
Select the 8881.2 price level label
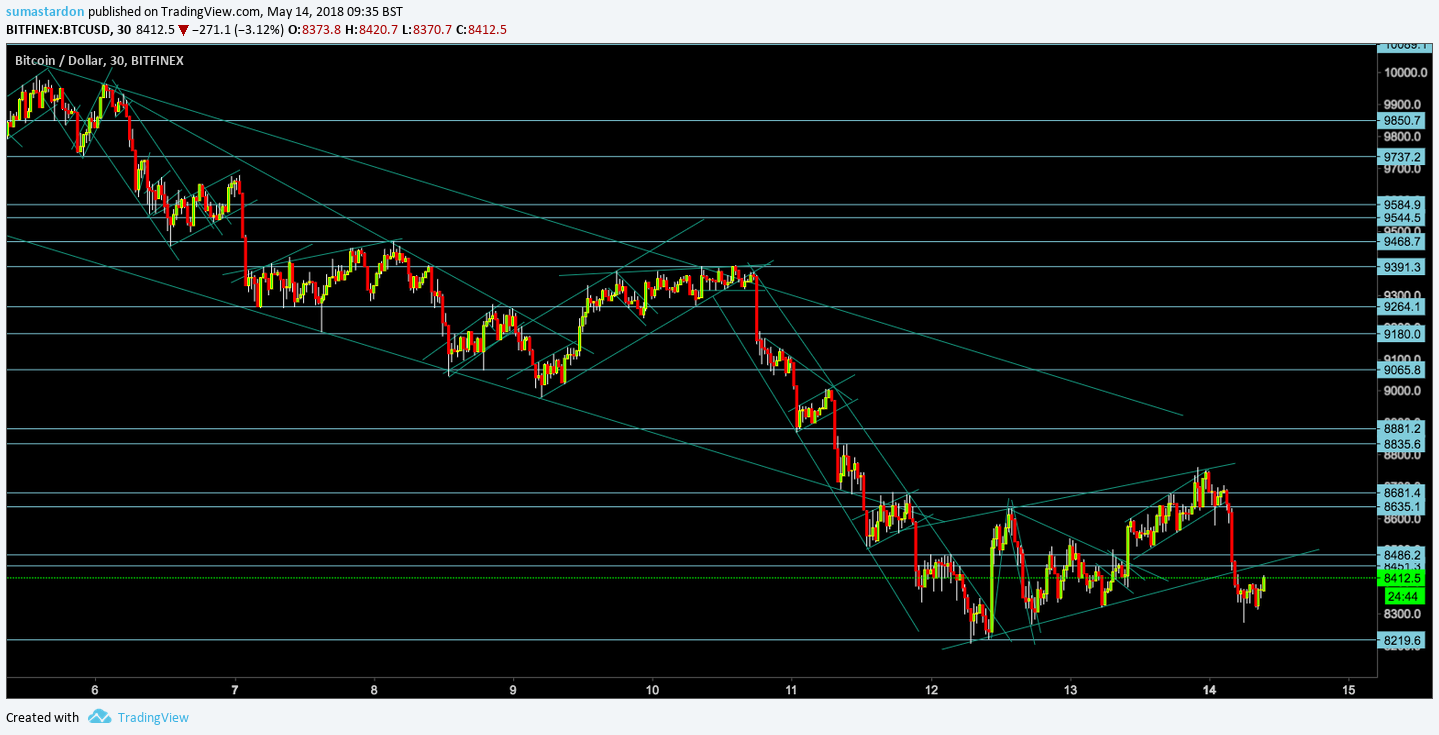[x=1400, y=429]
